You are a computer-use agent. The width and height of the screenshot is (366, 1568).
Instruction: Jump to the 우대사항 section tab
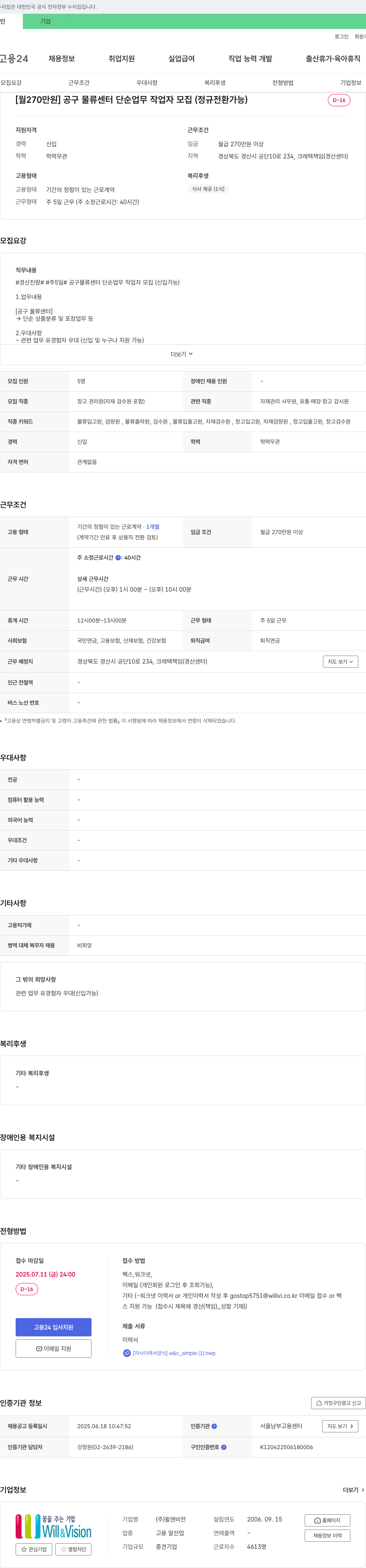[x=147, y=83]
